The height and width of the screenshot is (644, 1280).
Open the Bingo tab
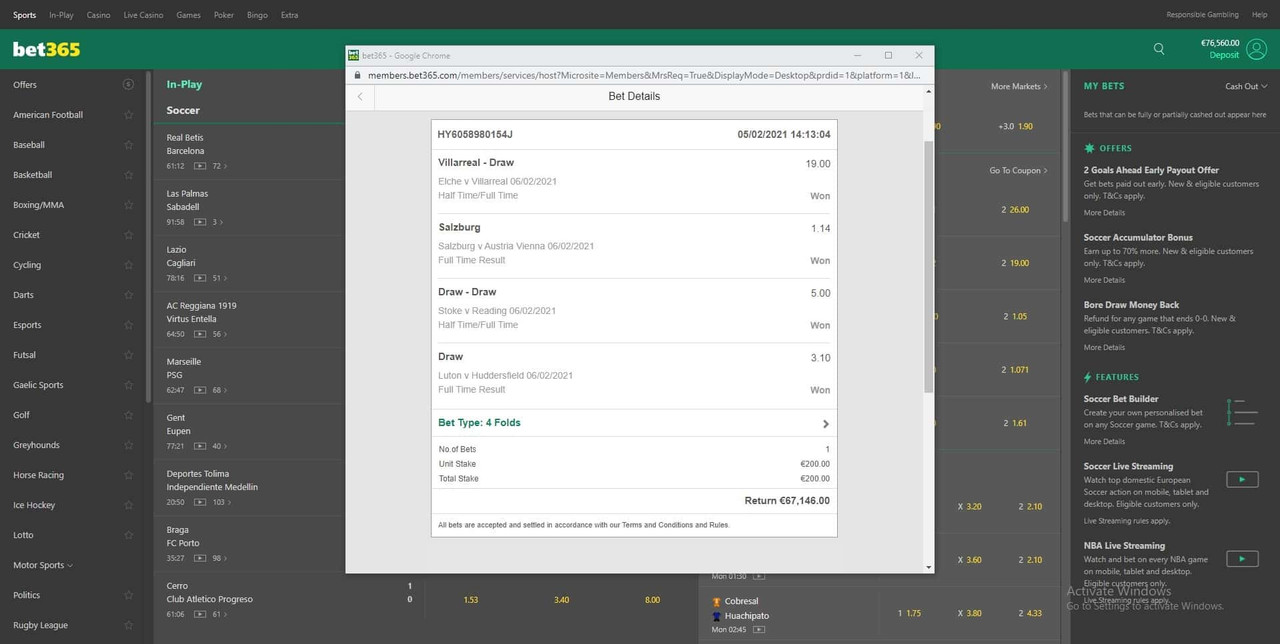[x=257, y=15]
